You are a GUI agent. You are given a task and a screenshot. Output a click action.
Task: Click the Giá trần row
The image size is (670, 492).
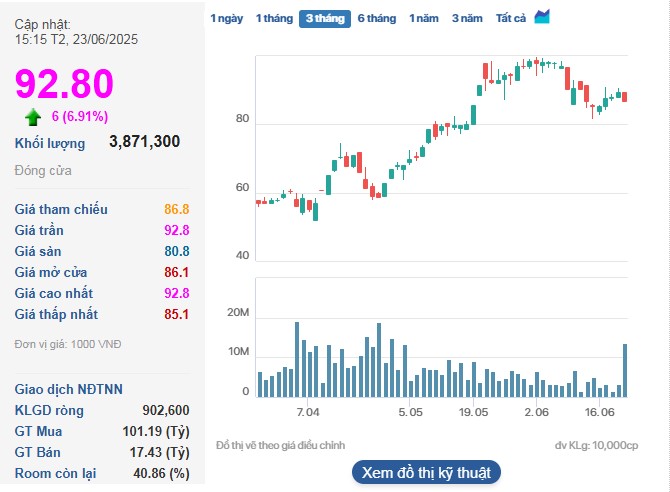point(102,230)
